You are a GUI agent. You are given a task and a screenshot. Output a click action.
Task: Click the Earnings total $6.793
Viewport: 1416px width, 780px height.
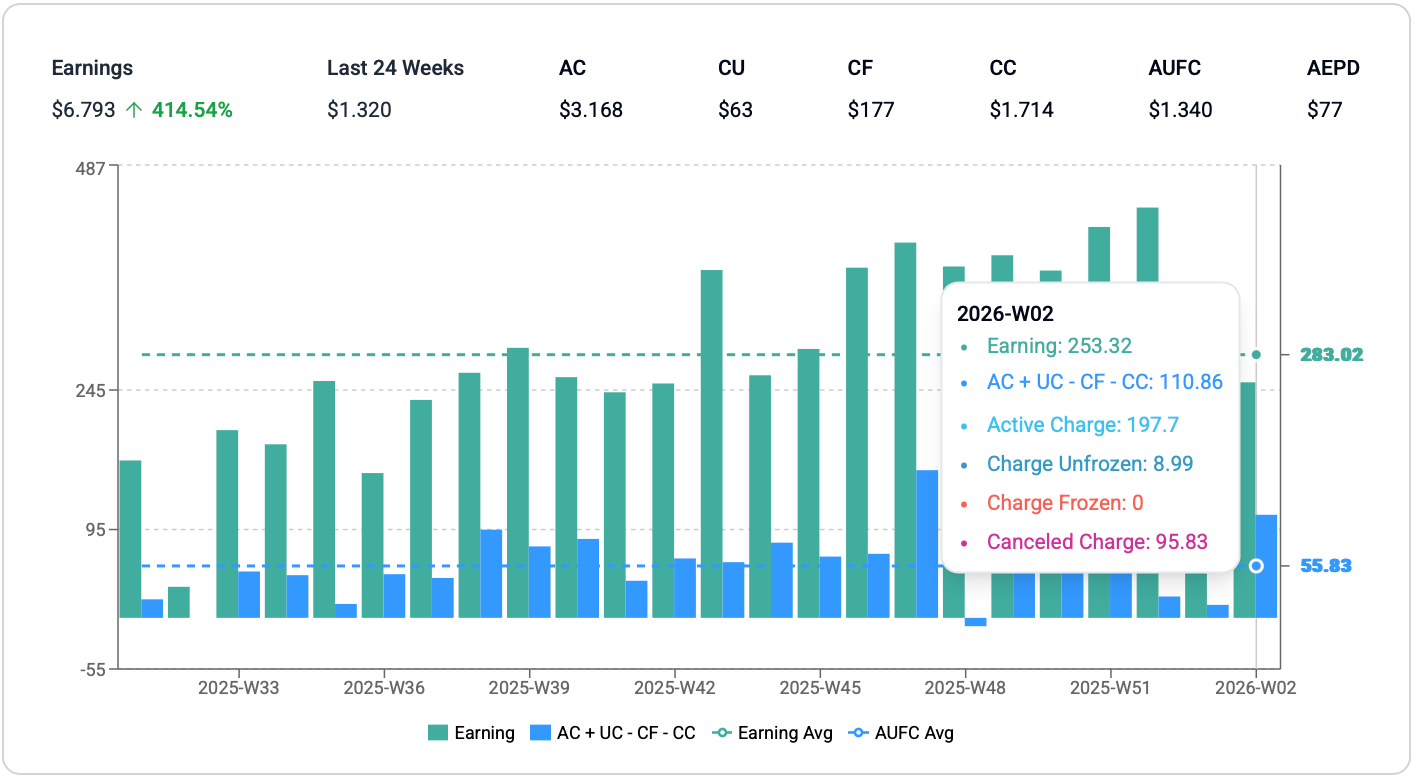(83, 110)
